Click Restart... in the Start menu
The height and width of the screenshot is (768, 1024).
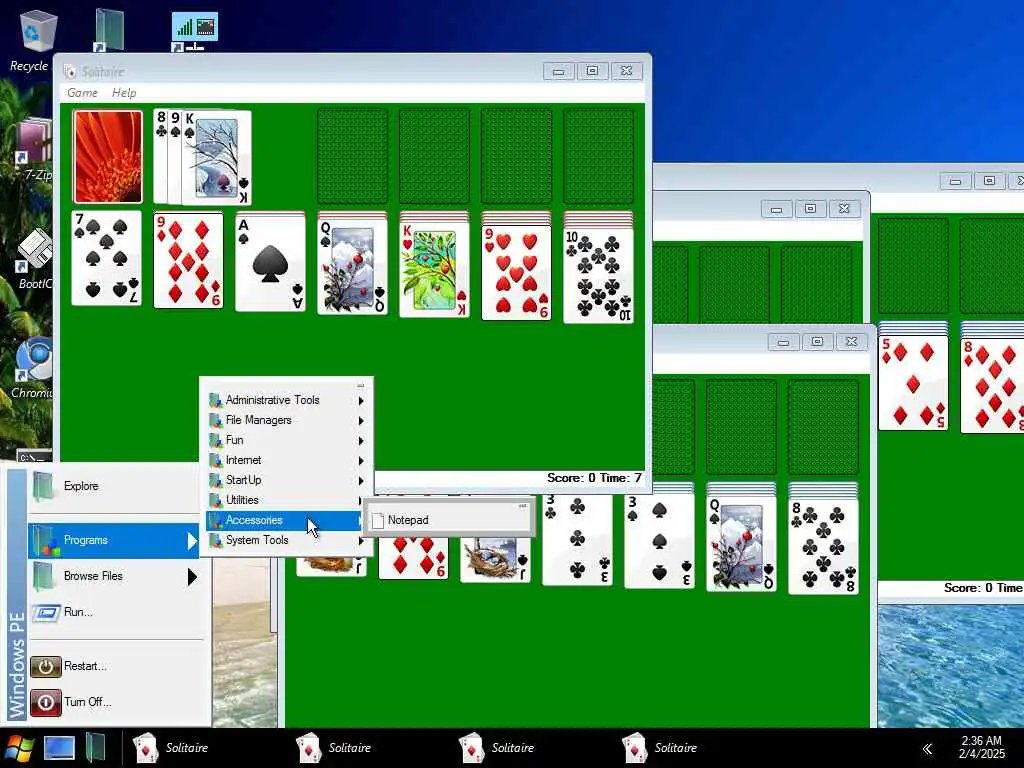click(114, 666)
